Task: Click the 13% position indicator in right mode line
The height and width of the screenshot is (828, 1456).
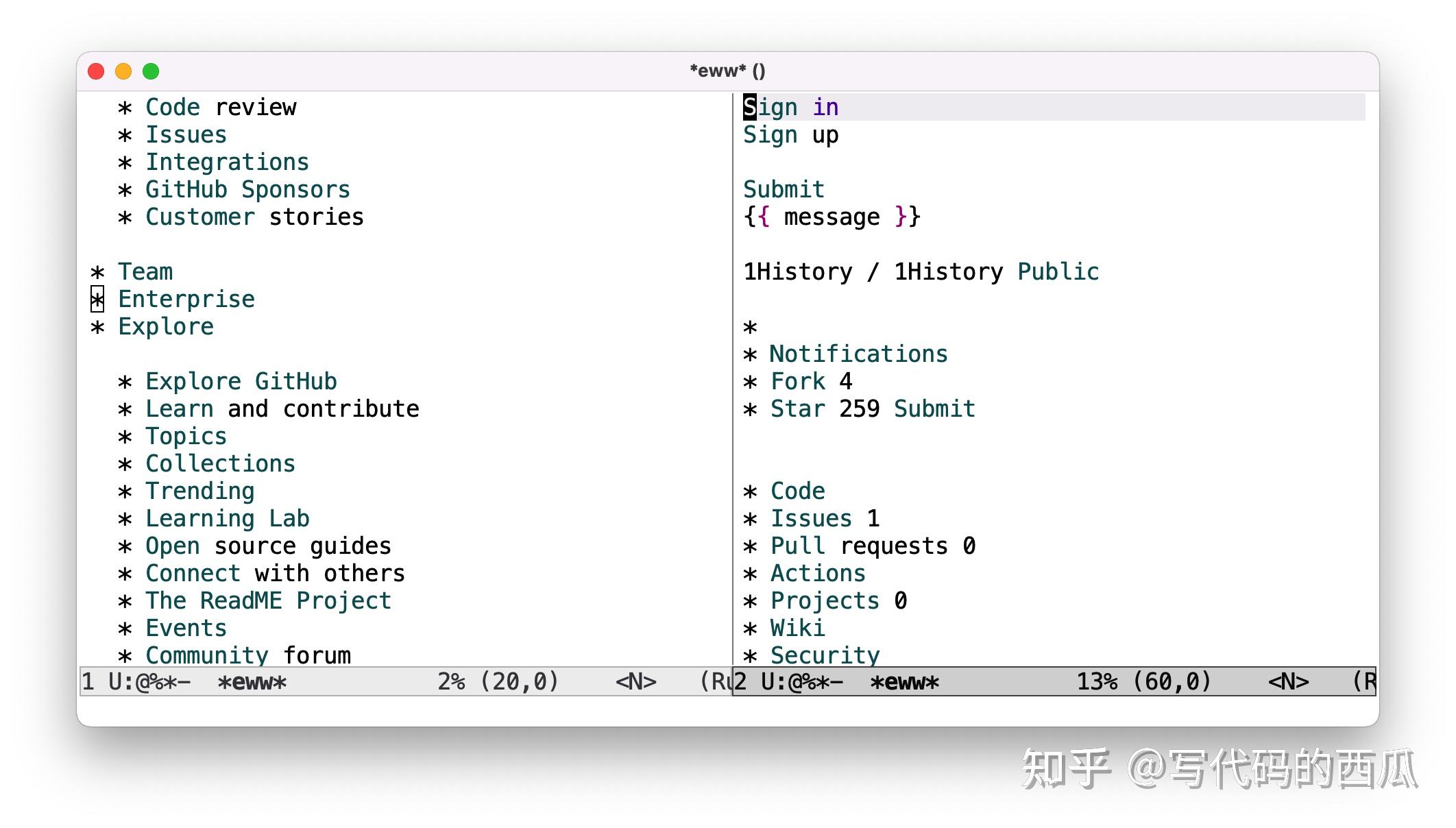Action: coord(1097,682)
